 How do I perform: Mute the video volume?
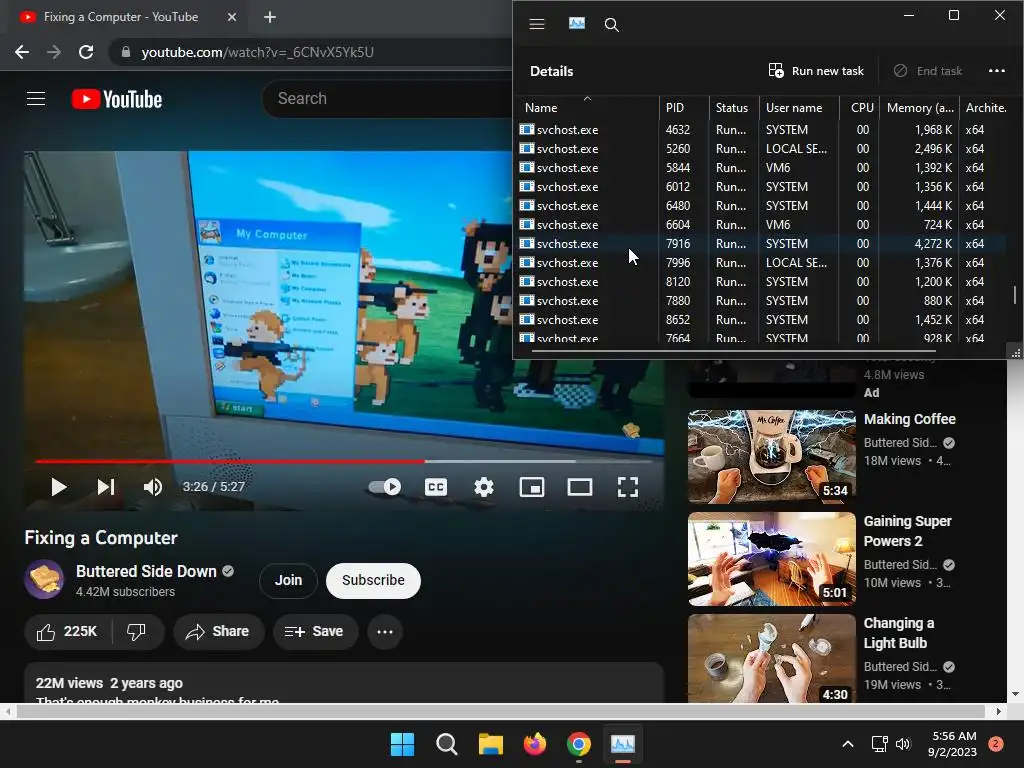click(x=153, y=487)
